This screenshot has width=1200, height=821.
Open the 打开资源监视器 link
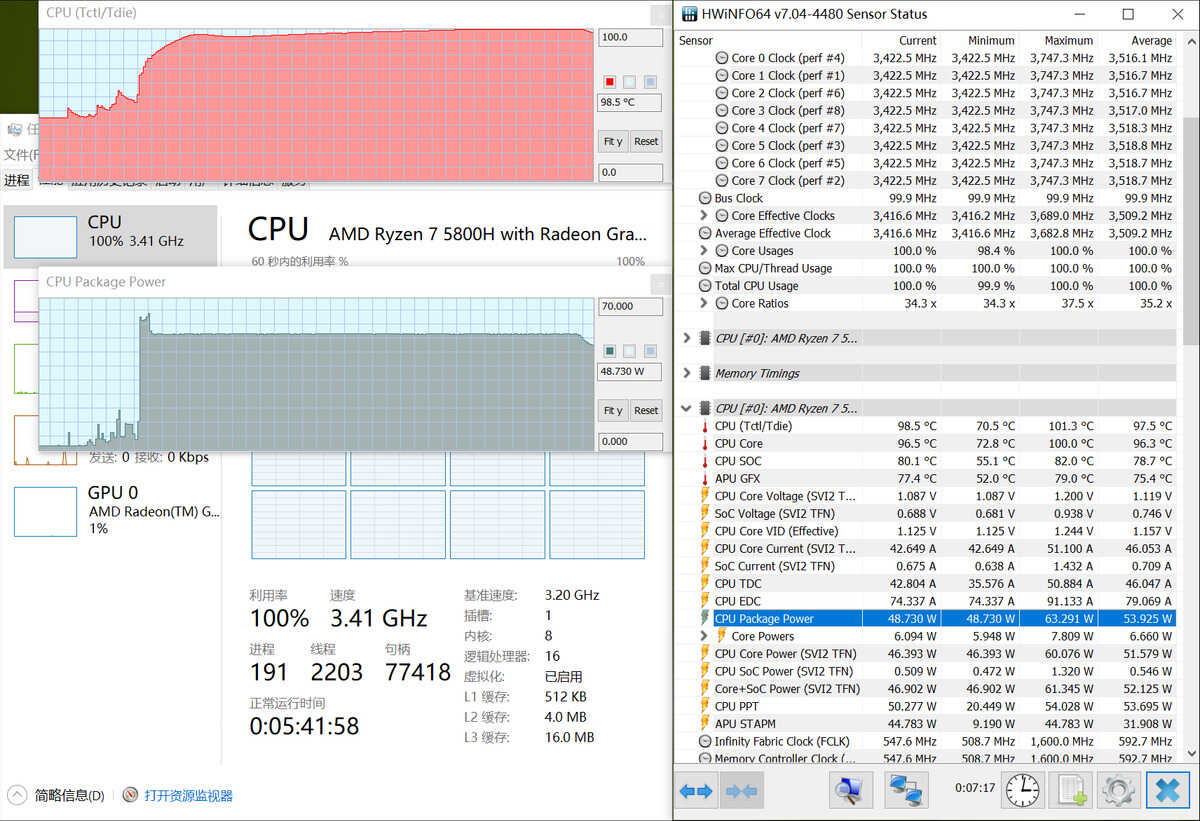coord(188,796)
